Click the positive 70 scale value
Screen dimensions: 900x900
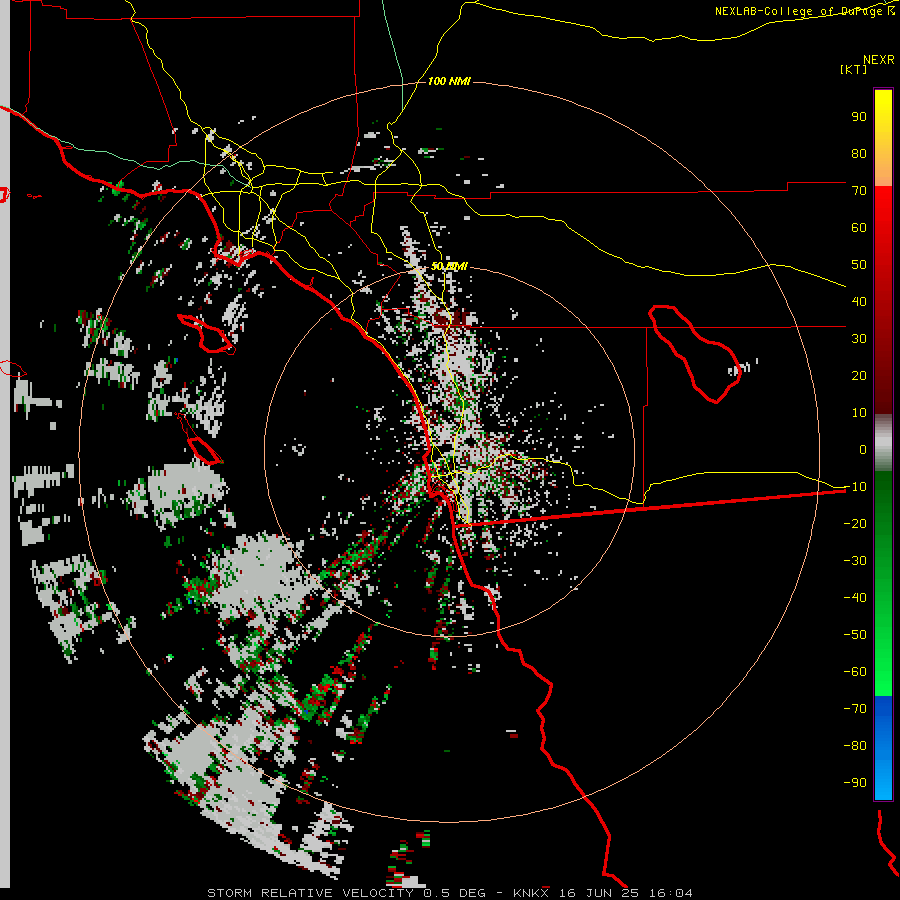point(859,191)
